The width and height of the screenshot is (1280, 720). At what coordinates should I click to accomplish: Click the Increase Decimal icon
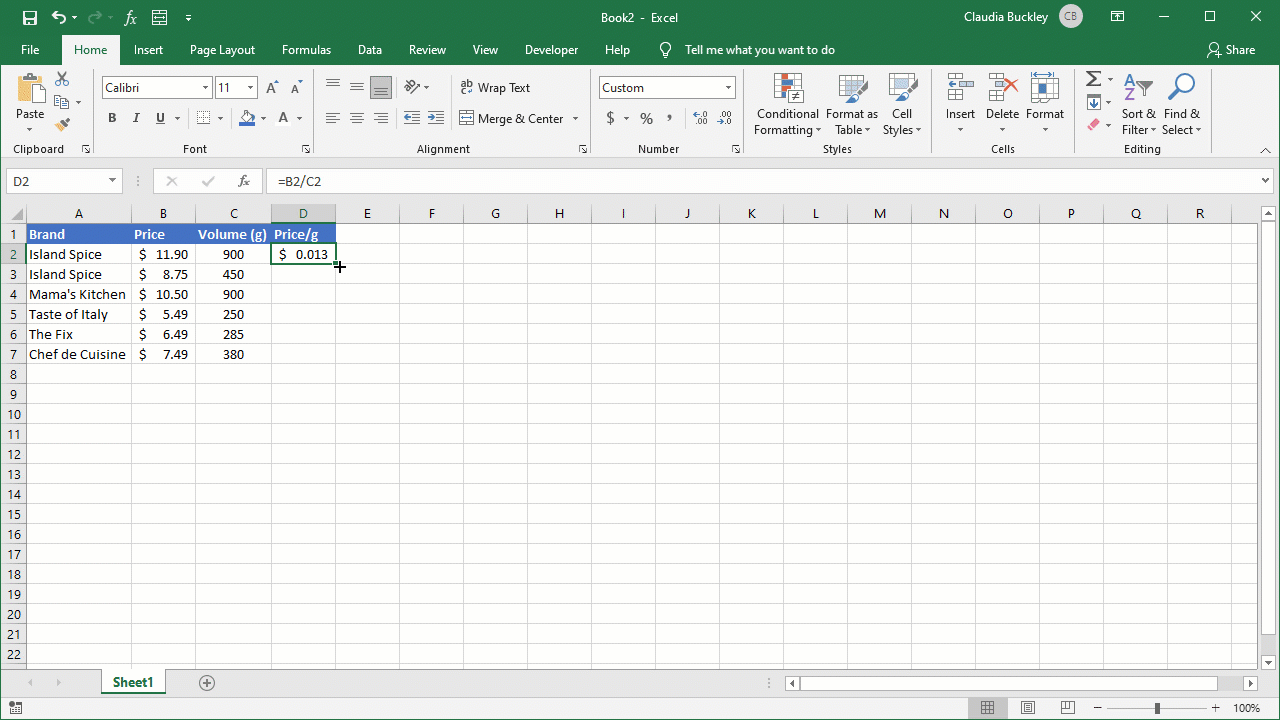[700, 118]
